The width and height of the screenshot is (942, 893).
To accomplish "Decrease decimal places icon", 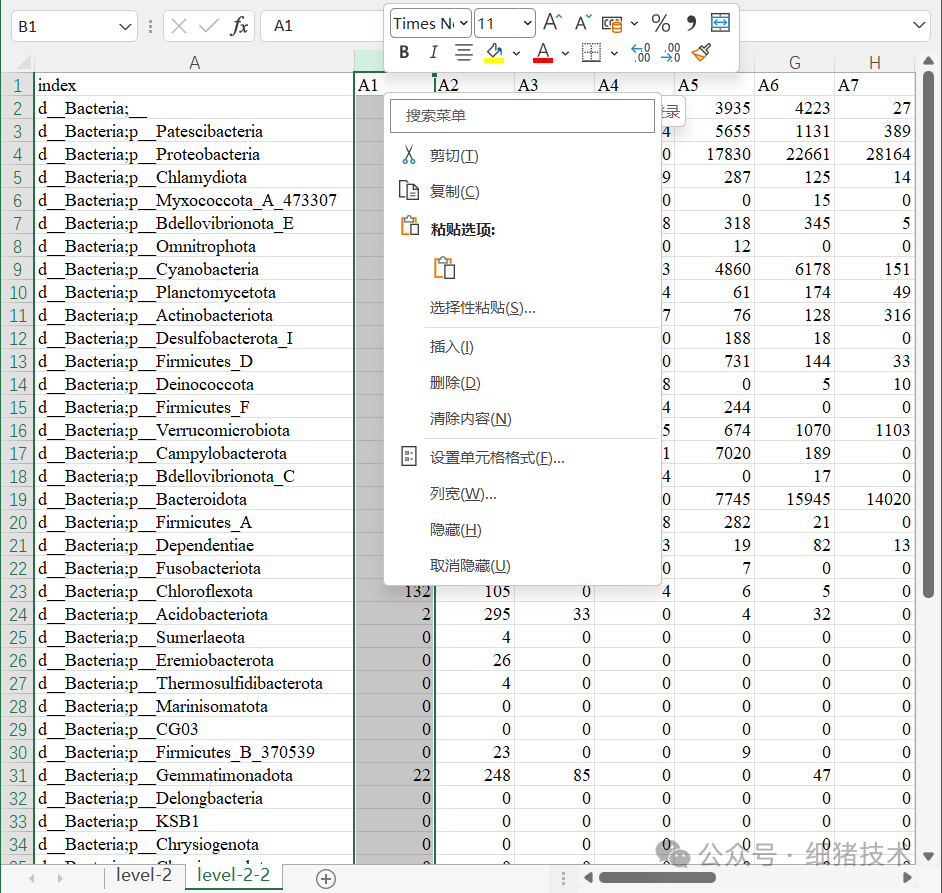I will pos(670,53).
